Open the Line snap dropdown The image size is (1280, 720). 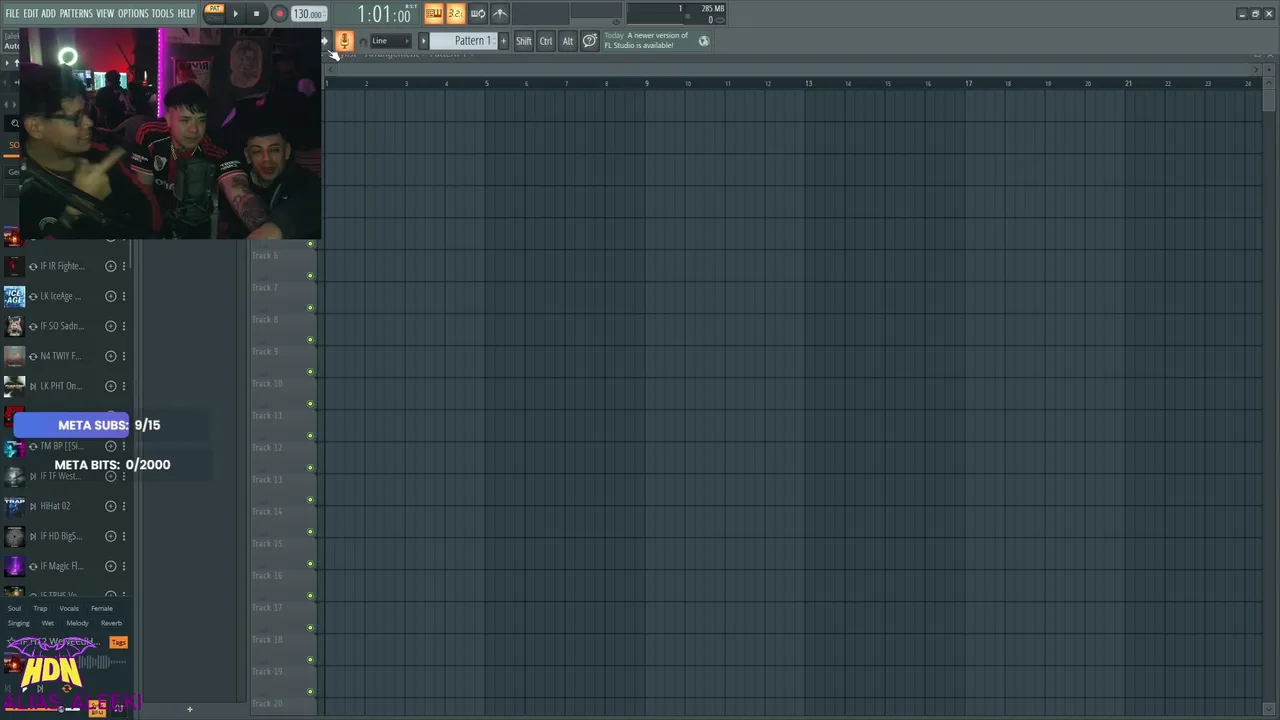coord(391,41)
